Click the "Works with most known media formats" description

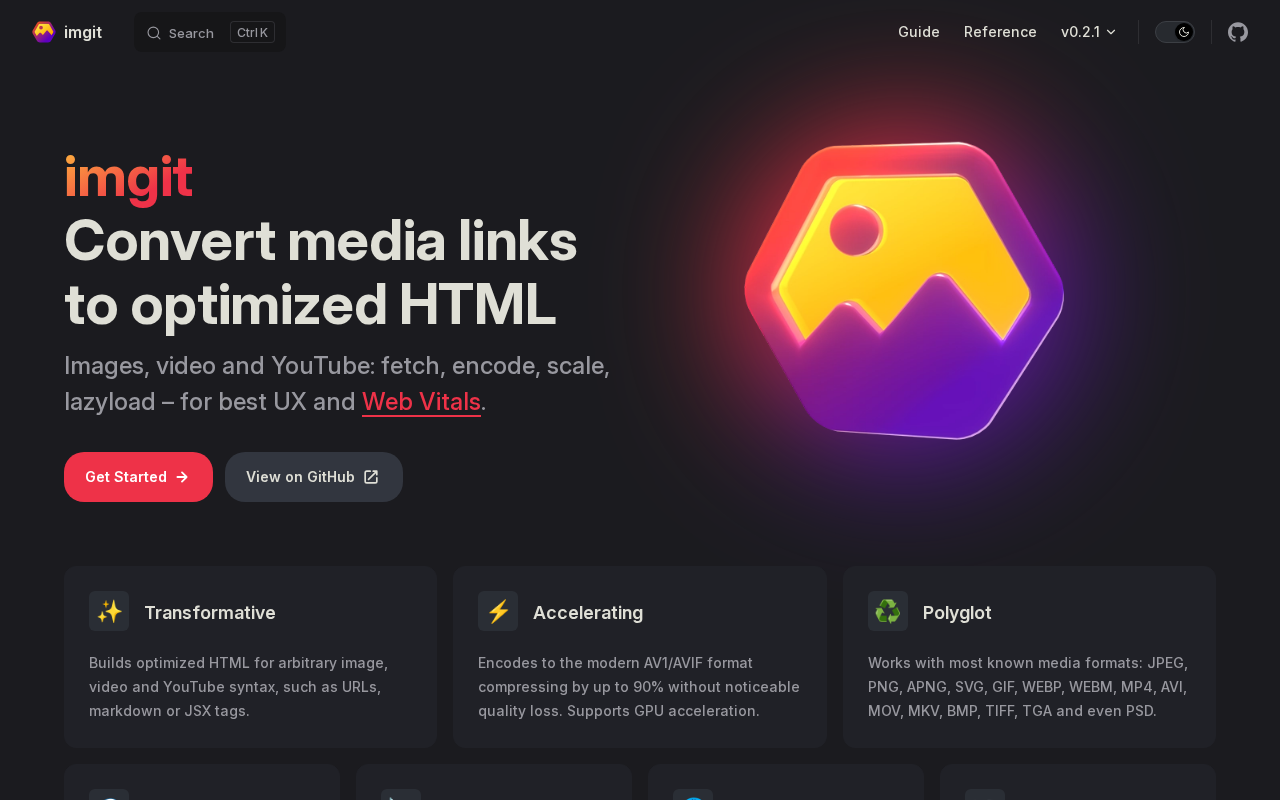1028,687
